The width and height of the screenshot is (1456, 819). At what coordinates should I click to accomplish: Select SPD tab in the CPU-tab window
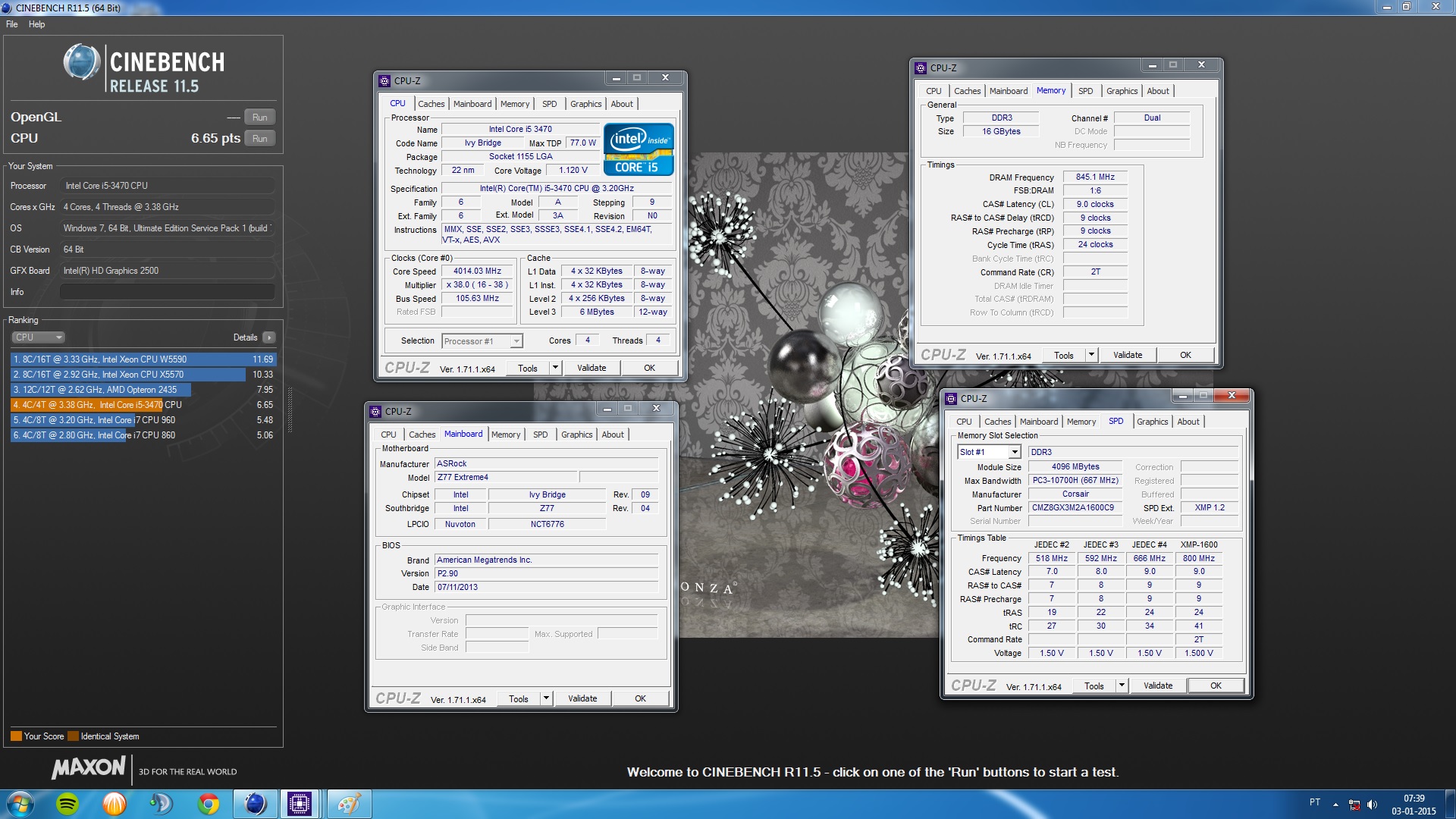[x=550, y=104]
